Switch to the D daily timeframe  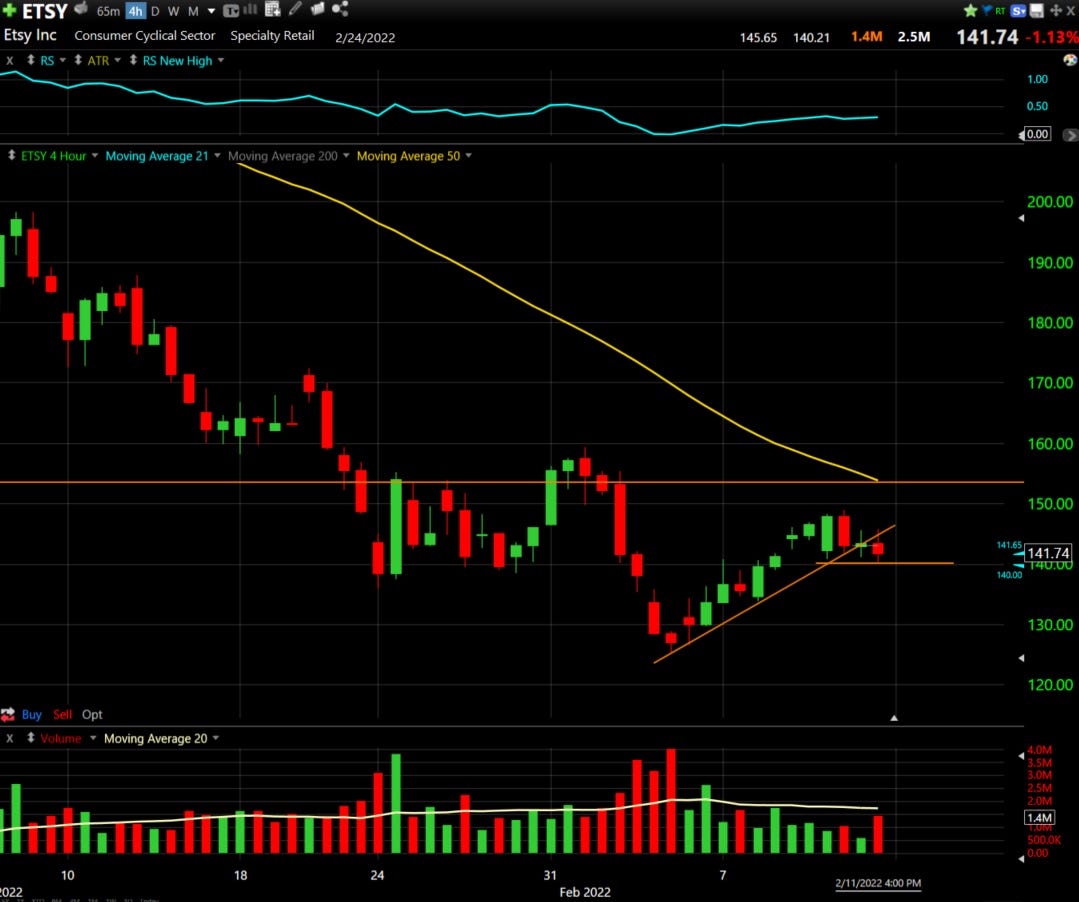coord(155,11)
